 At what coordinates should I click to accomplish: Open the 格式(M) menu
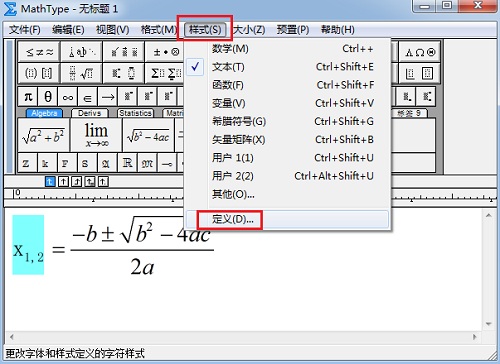(x=159, y=30)
